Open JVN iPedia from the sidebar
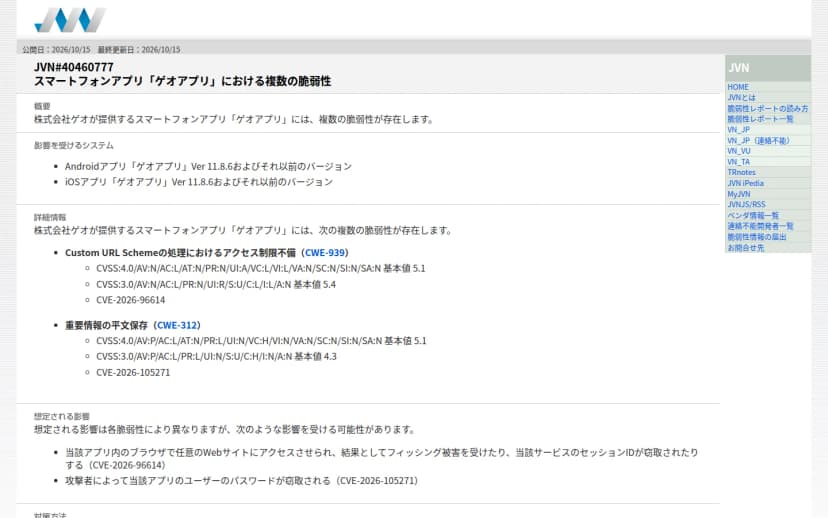The width and height of the screenshot is (828, 518). click(x=745, y=183)
